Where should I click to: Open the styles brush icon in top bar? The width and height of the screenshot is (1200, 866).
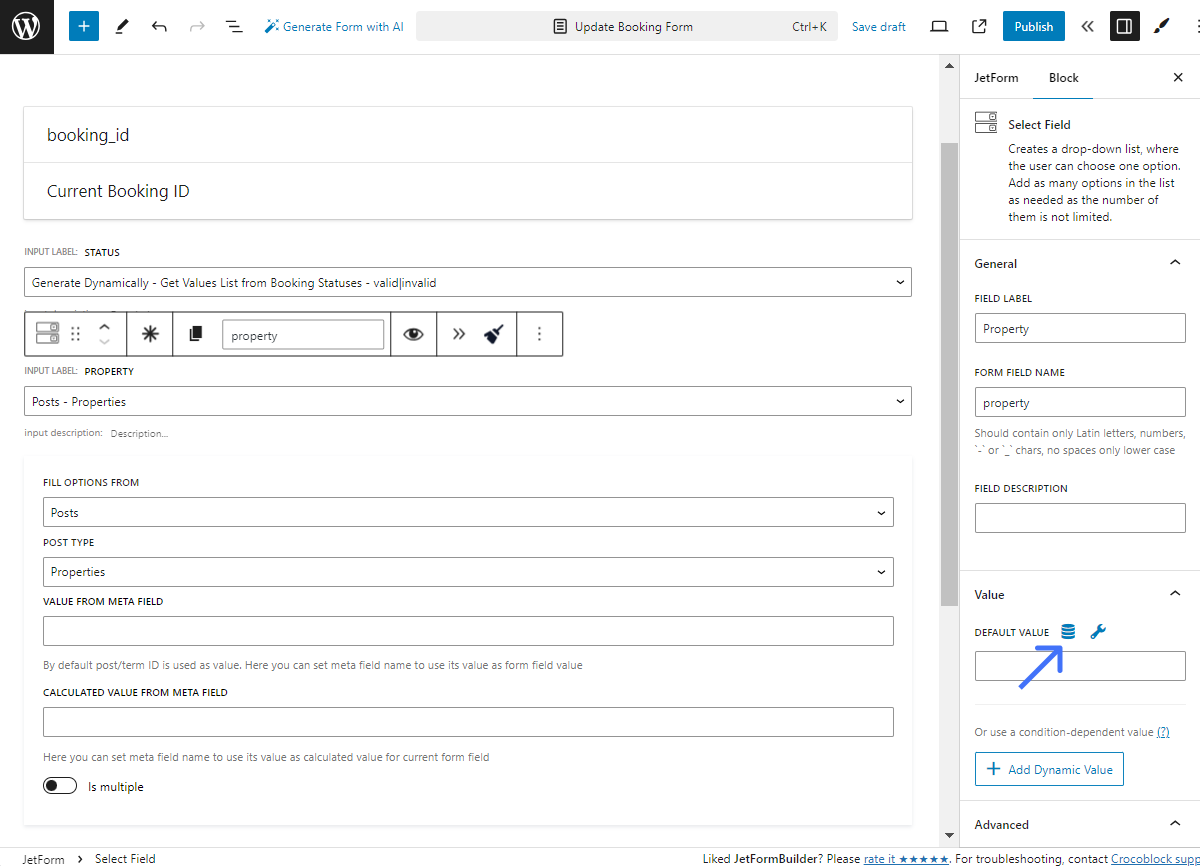[1161, 27]
